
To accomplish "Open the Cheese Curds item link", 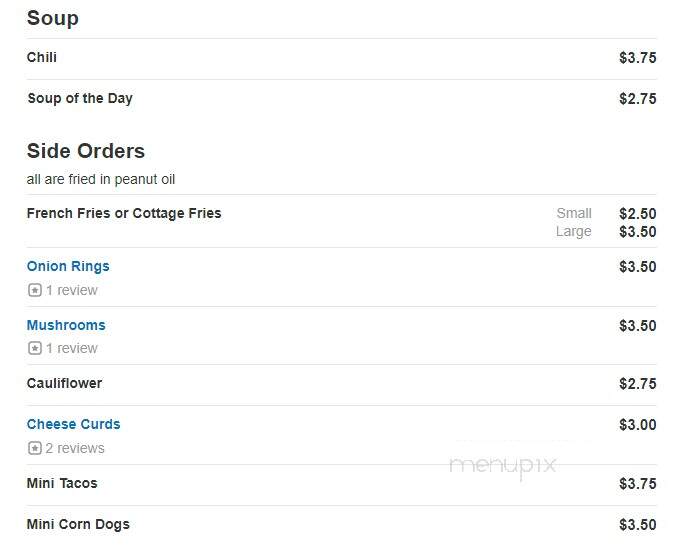I will click(x=74, y=424).
